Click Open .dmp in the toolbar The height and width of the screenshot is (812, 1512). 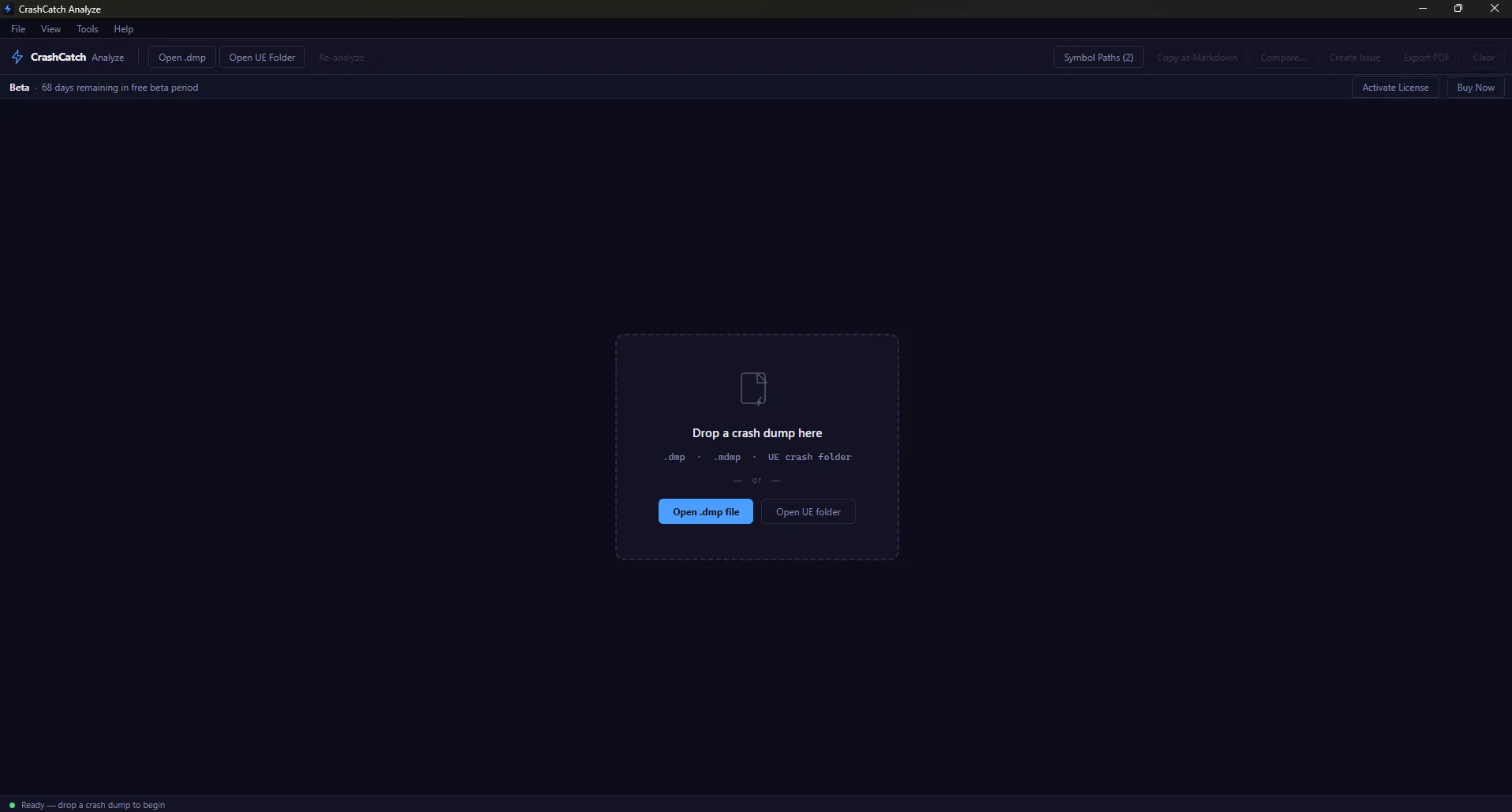[x=181, y=58]
